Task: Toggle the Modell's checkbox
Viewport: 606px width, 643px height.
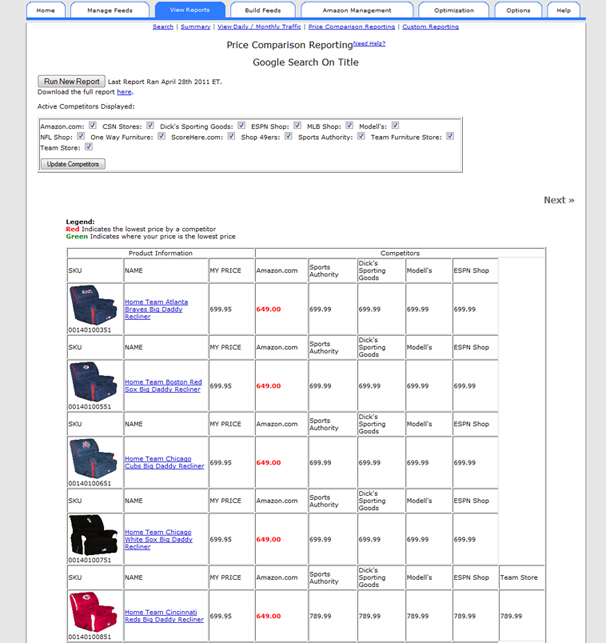Action: [x=395, y=125]
